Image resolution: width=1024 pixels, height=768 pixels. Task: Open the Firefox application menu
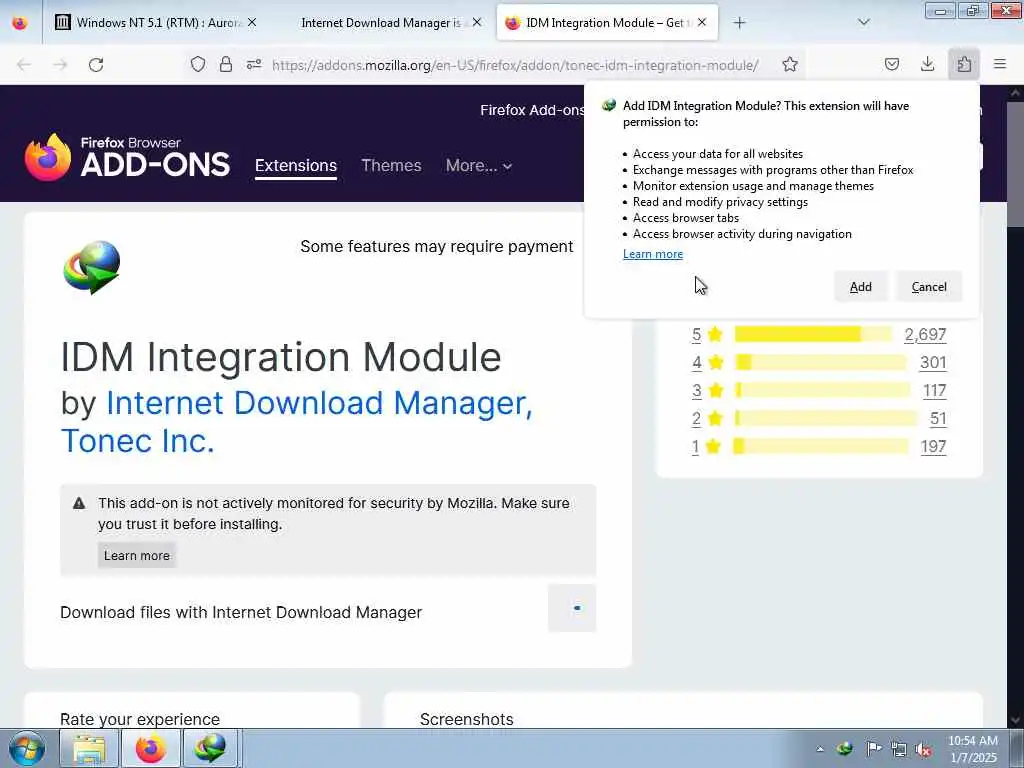point(1000,65)
